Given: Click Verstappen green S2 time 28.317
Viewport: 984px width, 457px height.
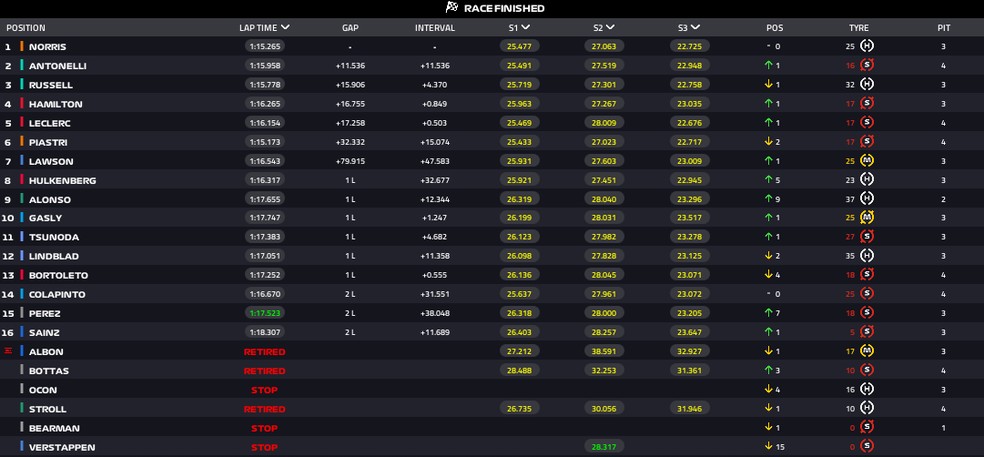Looking at the screenshot, I should pyautogui.click(x=604, y=446).
